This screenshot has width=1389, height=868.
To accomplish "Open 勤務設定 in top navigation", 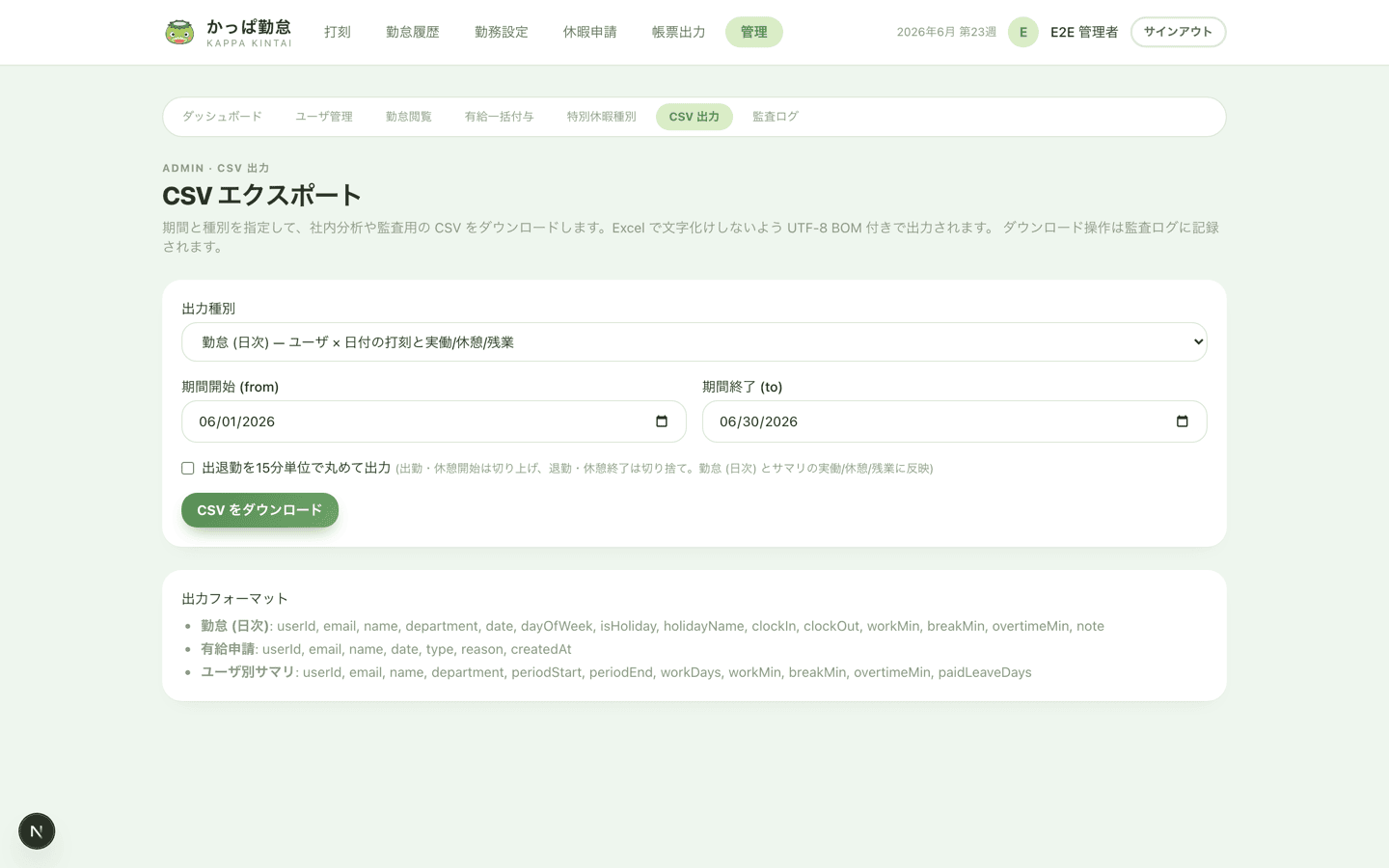I will point(502,32).
